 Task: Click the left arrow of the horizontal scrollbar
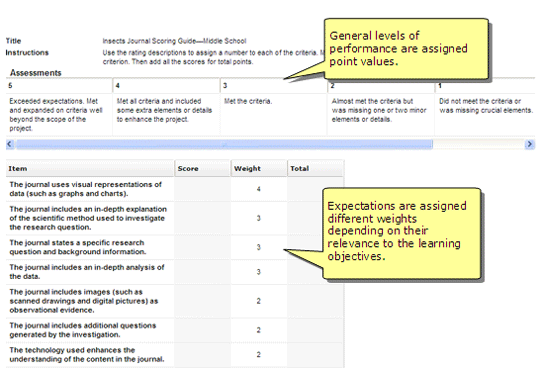coord(10,145)
